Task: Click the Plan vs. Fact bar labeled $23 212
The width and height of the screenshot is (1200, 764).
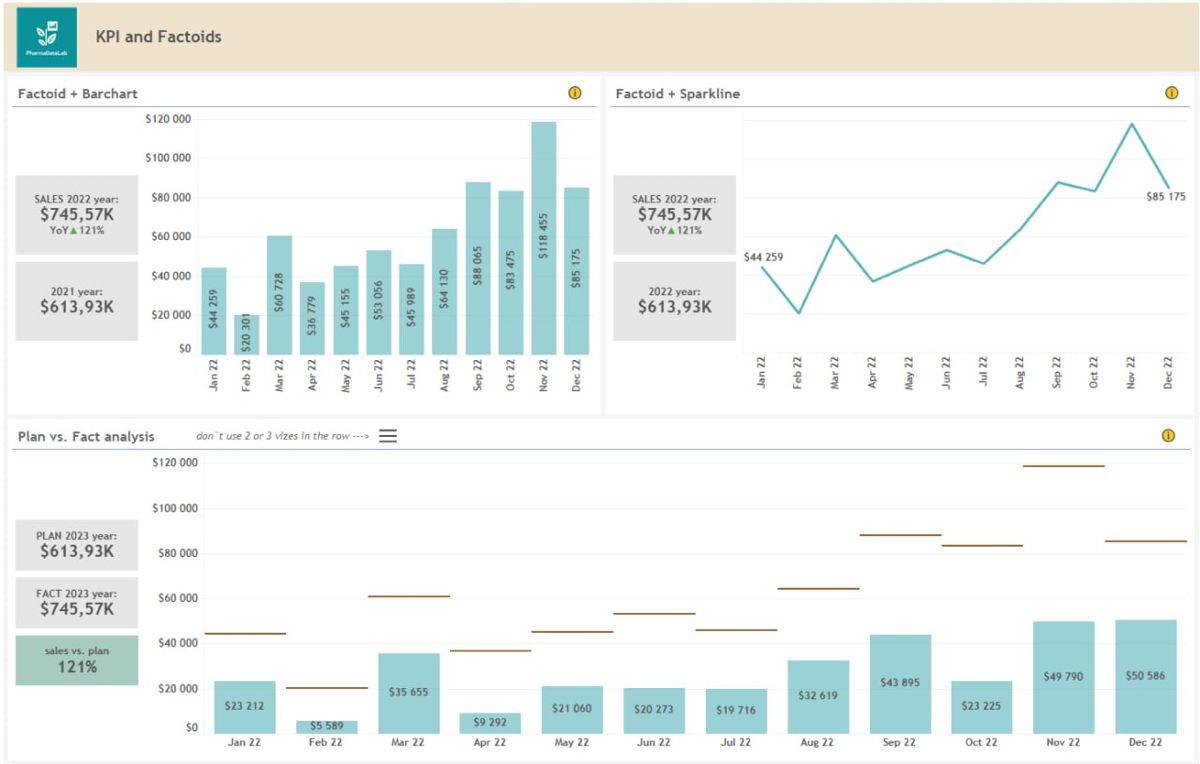Action: tap(245, 707)
